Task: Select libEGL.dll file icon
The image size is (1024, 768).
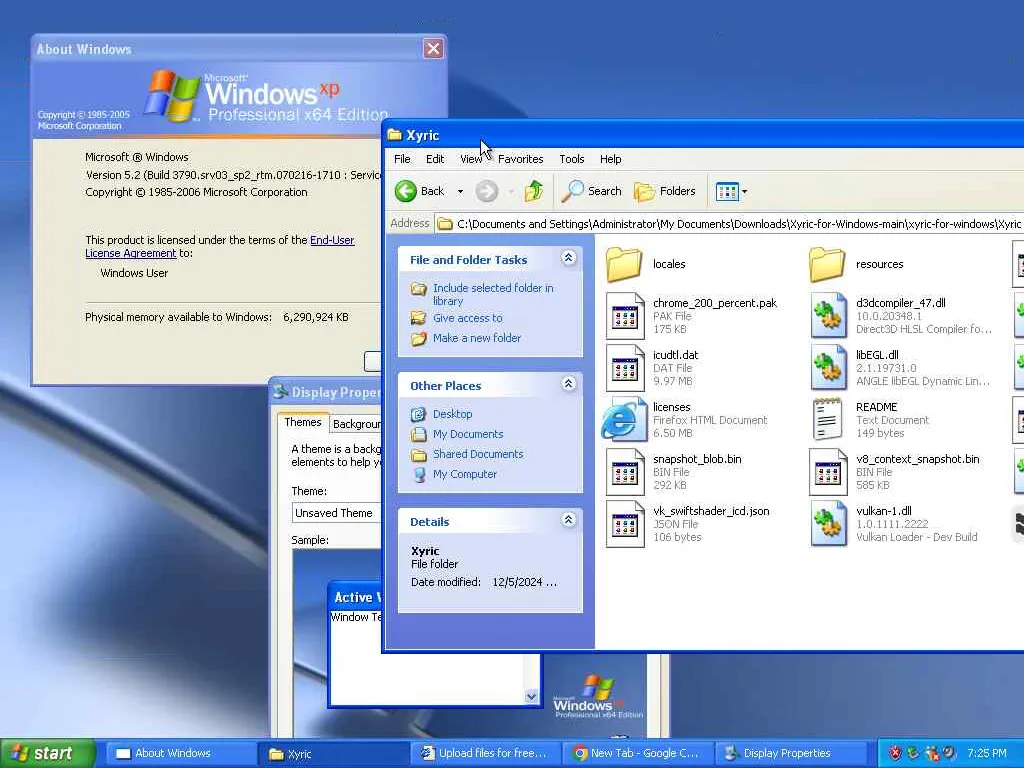Action: [x=828, y=368]
